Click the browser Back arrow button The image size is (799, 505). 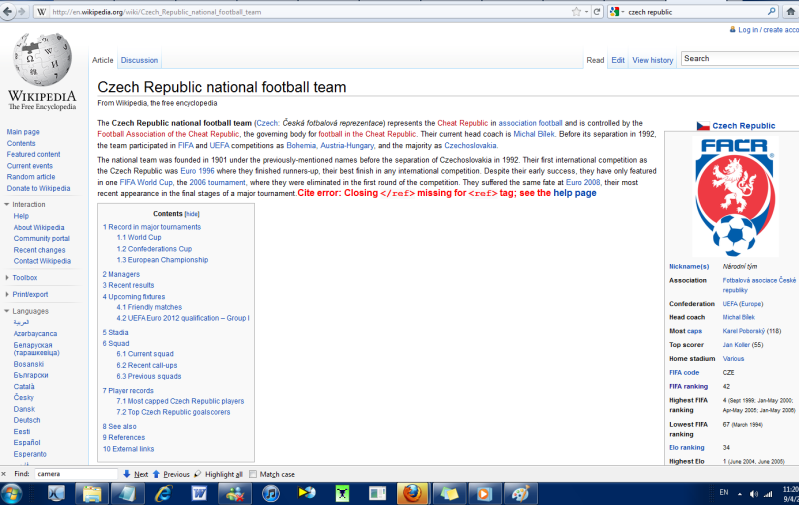[10, 12]
